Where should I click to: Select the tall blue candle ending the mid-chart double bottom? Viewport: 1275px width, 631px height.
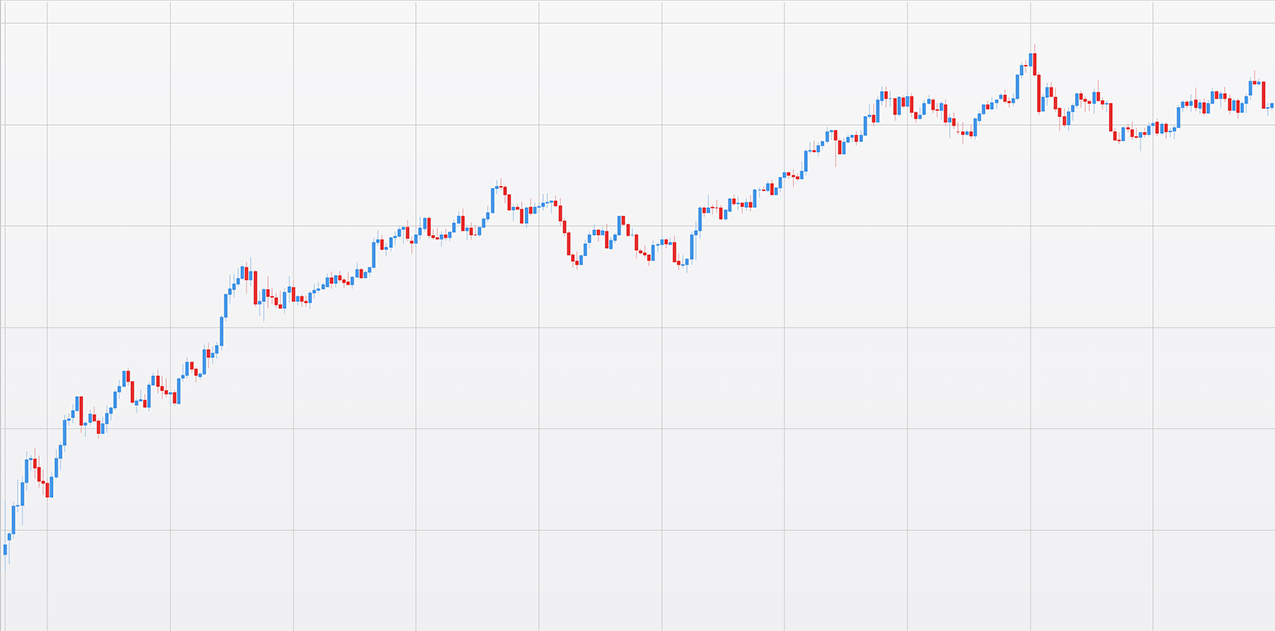click(x=692, y=245)
